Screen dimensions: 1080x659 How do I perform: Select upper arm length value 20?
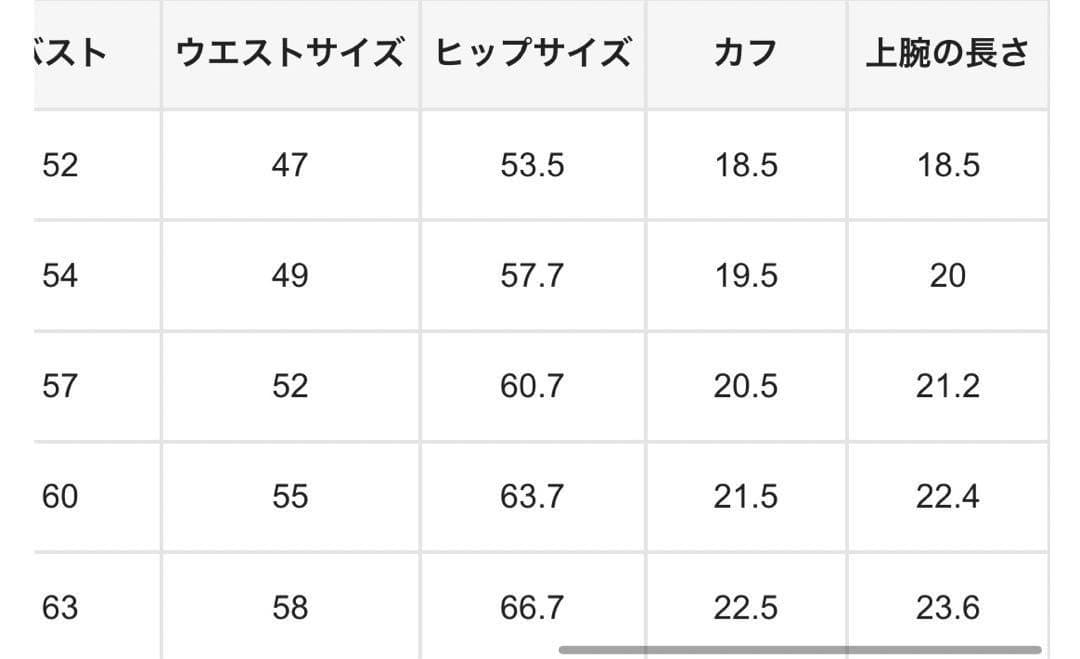947,276
